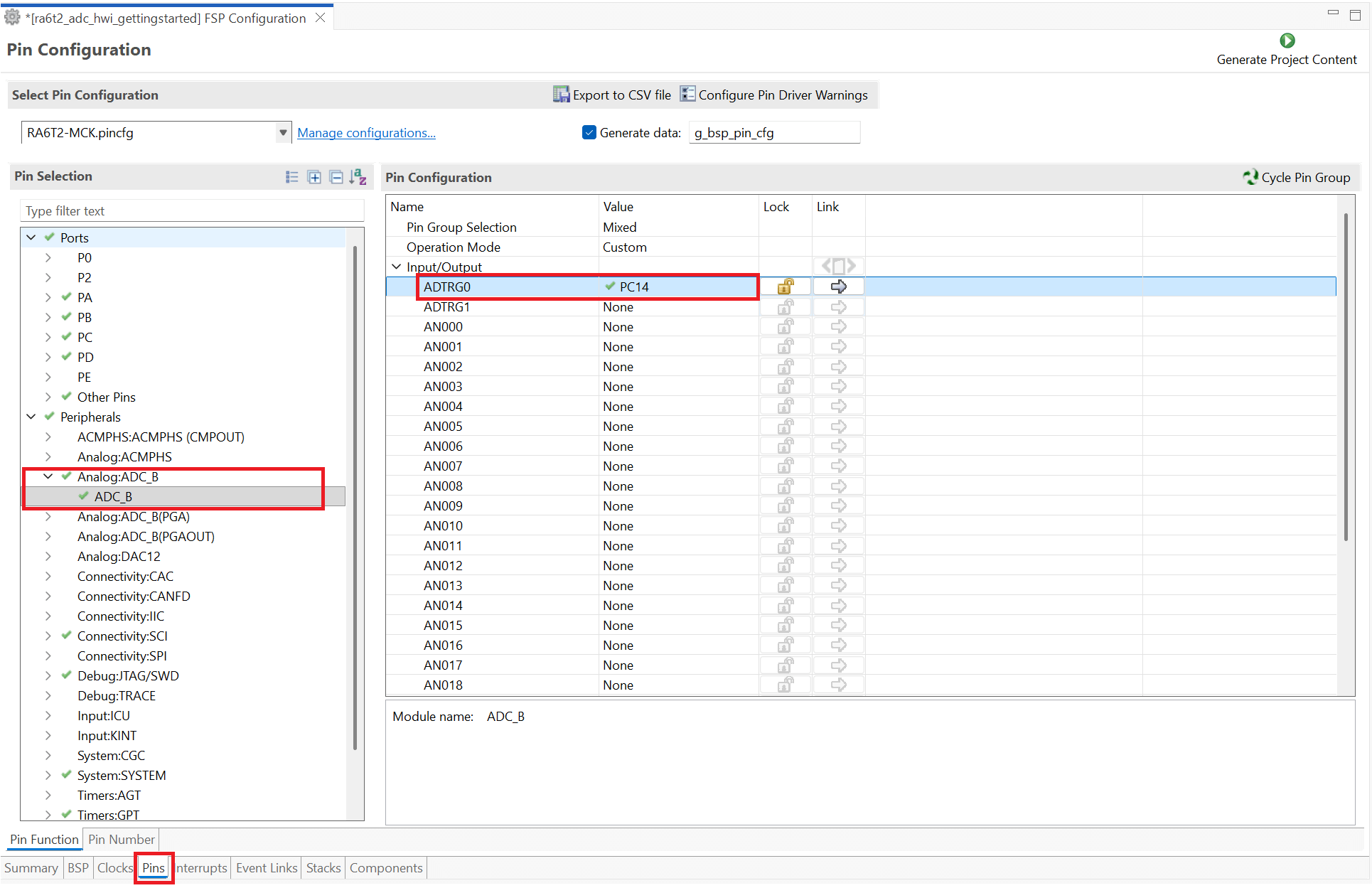Screen dimensions: 1372x888
Task: Open the RA6T2-MCK.pincfg dropdown
Action: (283, 132)
